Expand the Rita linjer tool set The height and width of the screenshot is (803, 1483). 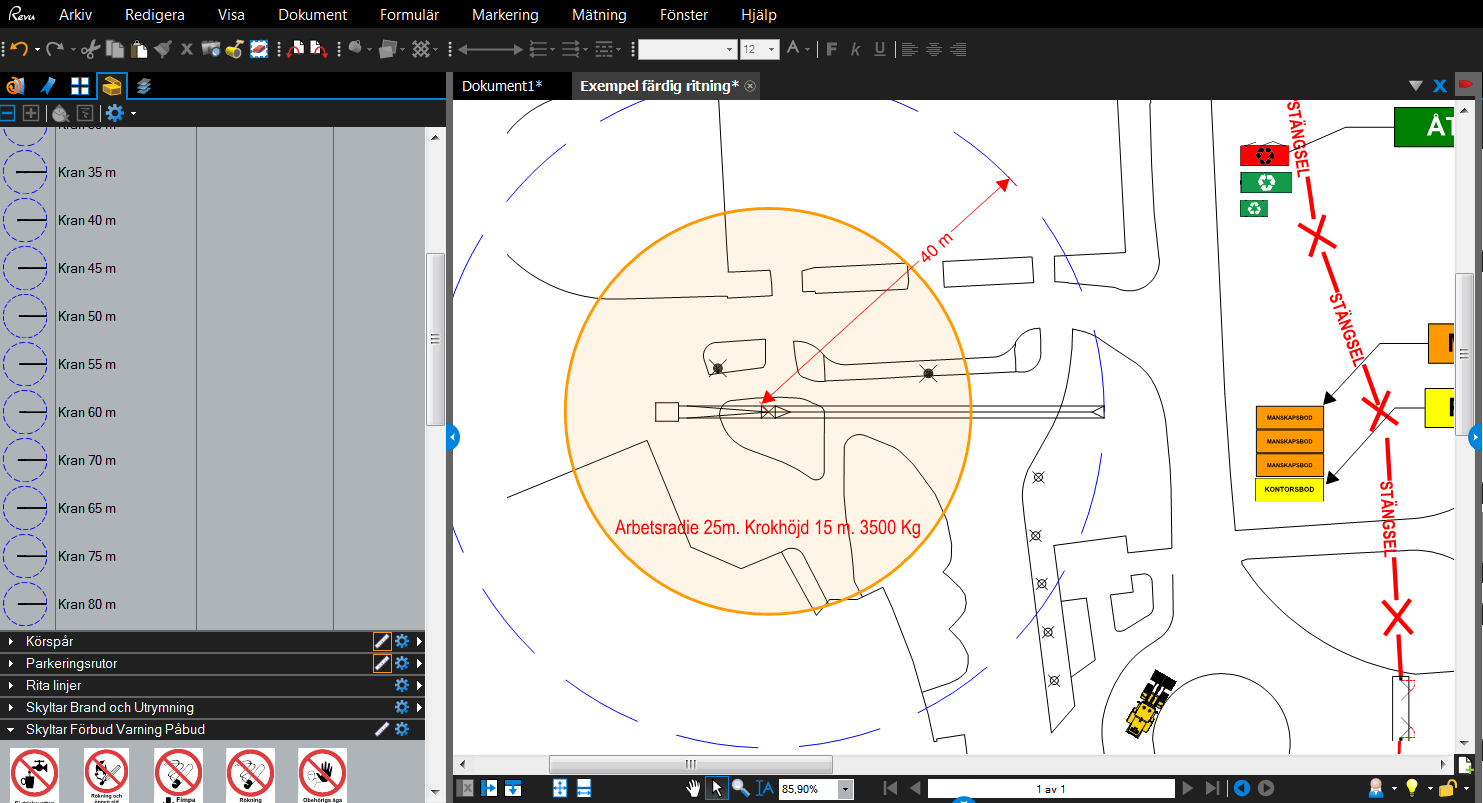point(12,686)
